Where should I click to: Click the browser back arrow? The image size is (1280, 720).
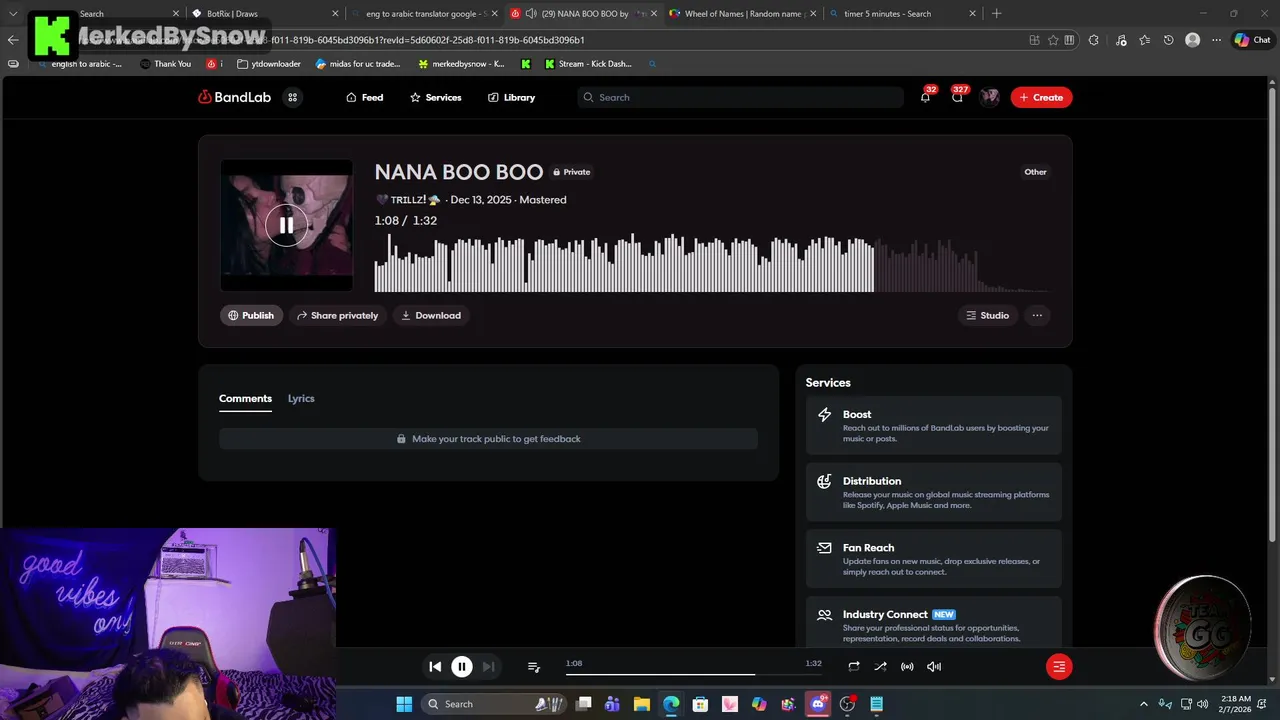pyautogui.click(x=13, y=40)
